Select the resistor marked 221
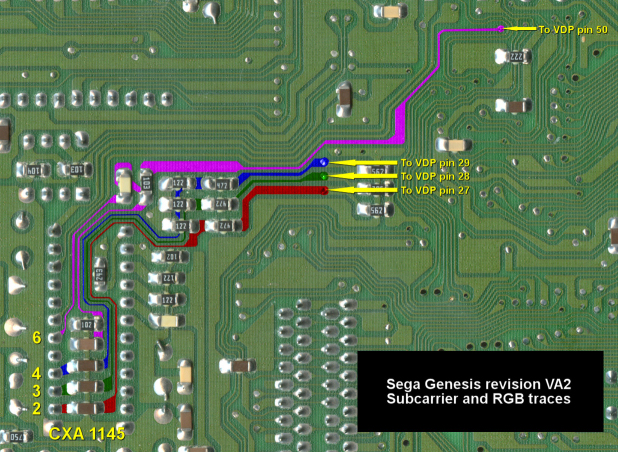This screenshot has height=452, width=618. (x=169, y=278)
